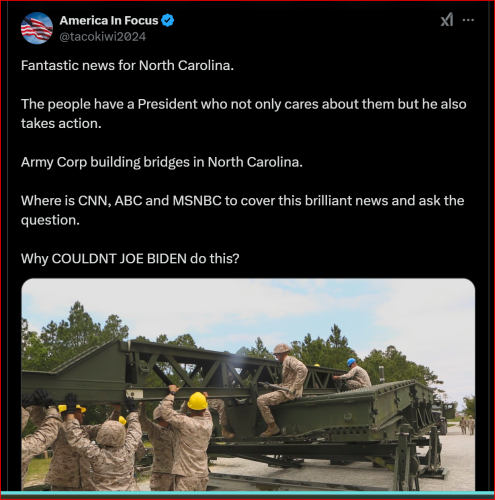495x500 pixels.
Task: Open the attached bridge-building photo
Action: pos(248,384)
